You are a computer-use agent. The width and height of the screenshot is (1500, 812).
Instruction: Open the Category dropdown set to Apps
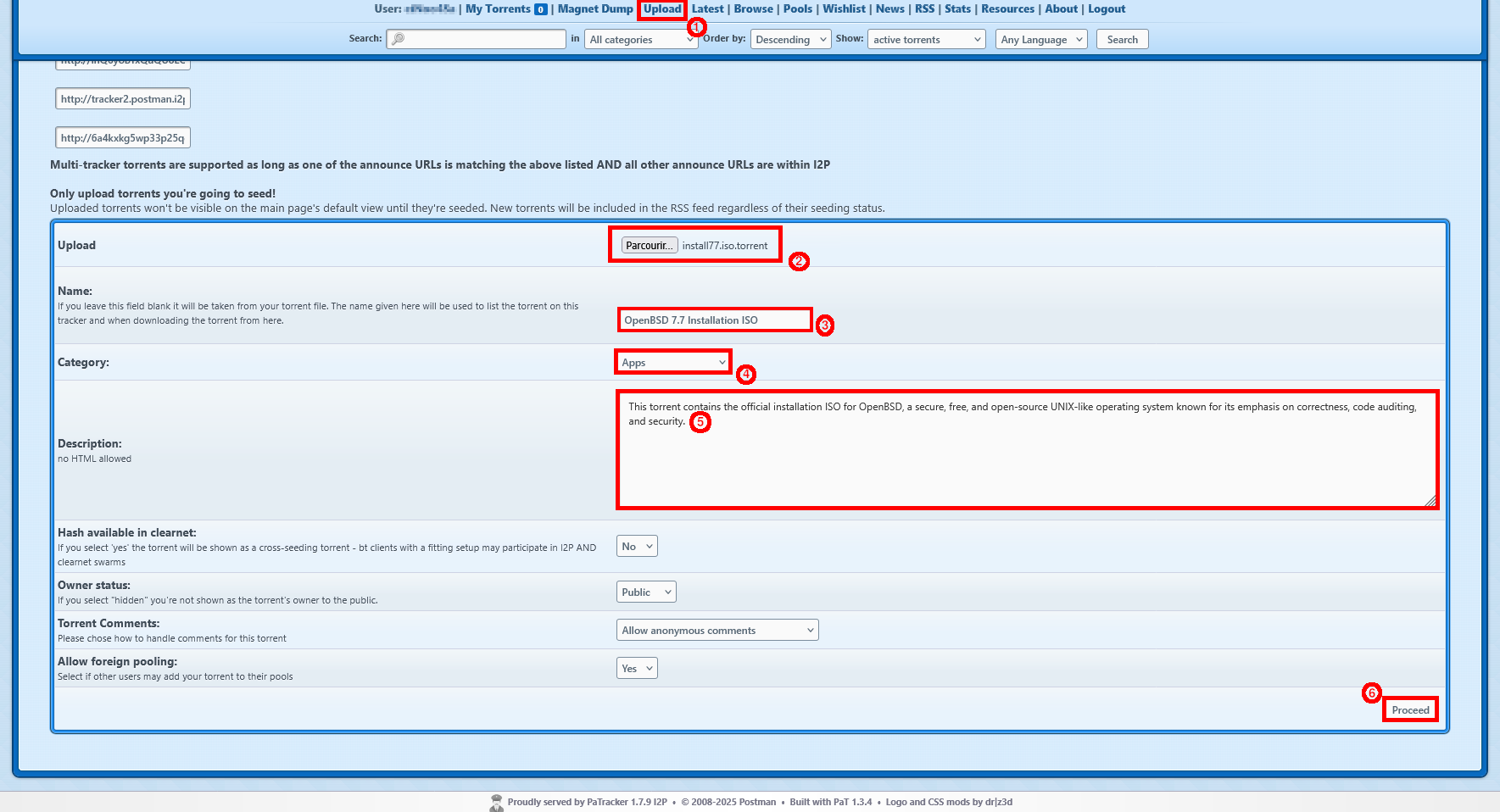[672, 362]
